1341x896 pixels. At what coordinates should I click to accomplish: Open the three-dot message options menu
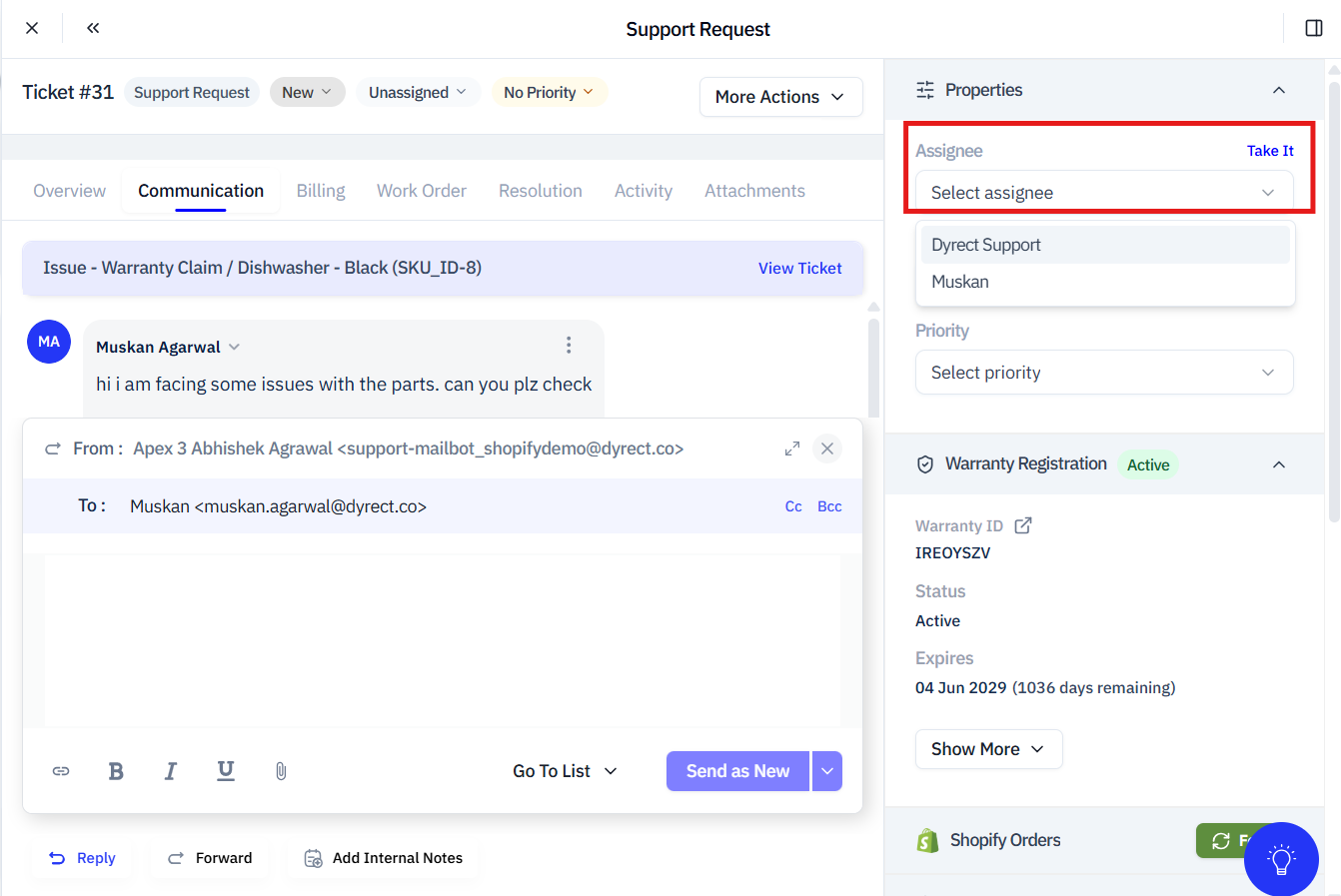pyautogui.click(x=569, y=346)
